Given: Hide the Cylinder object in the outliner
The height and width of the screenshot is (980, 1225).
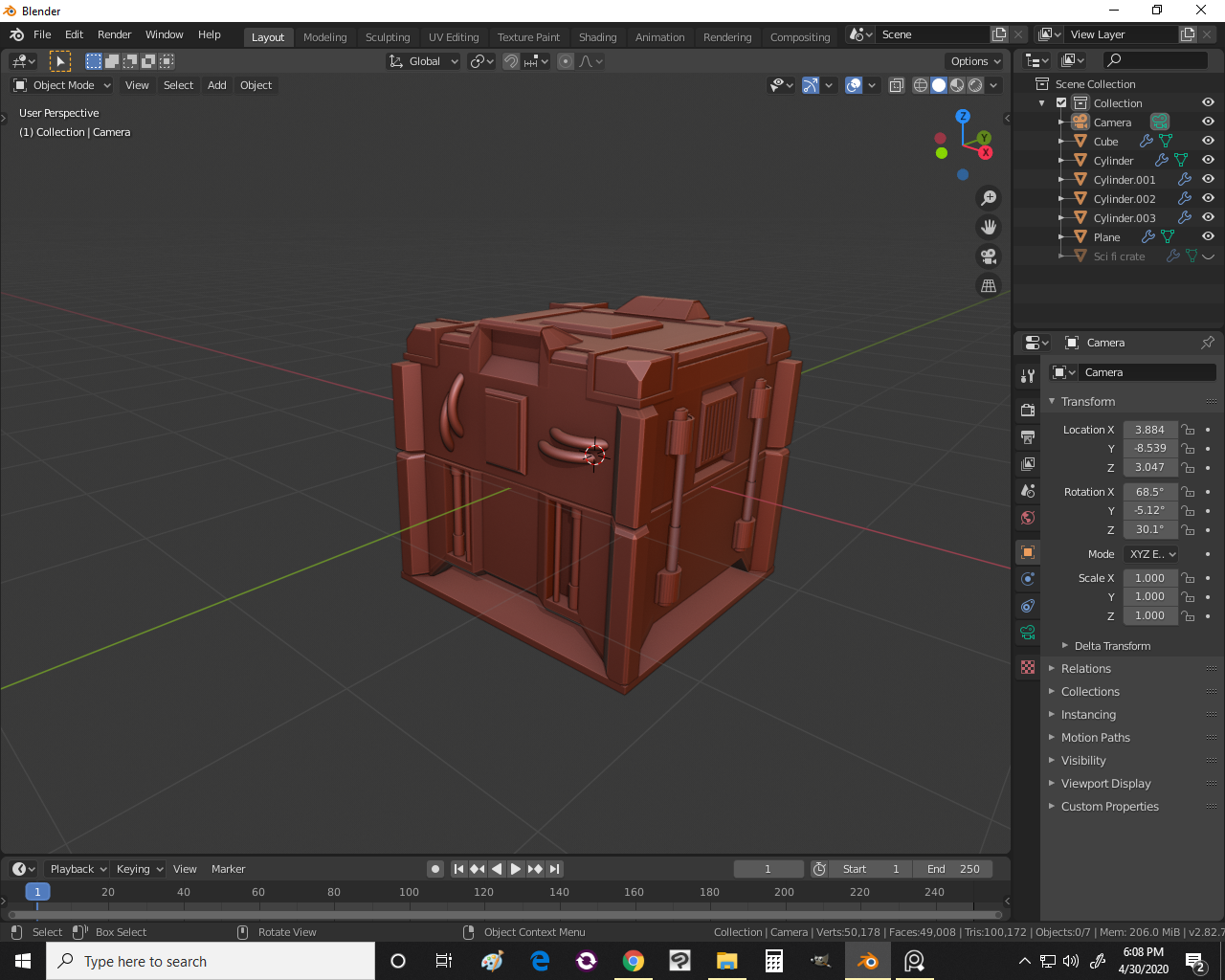Looking at the screenshot, I should (1208, 161).
